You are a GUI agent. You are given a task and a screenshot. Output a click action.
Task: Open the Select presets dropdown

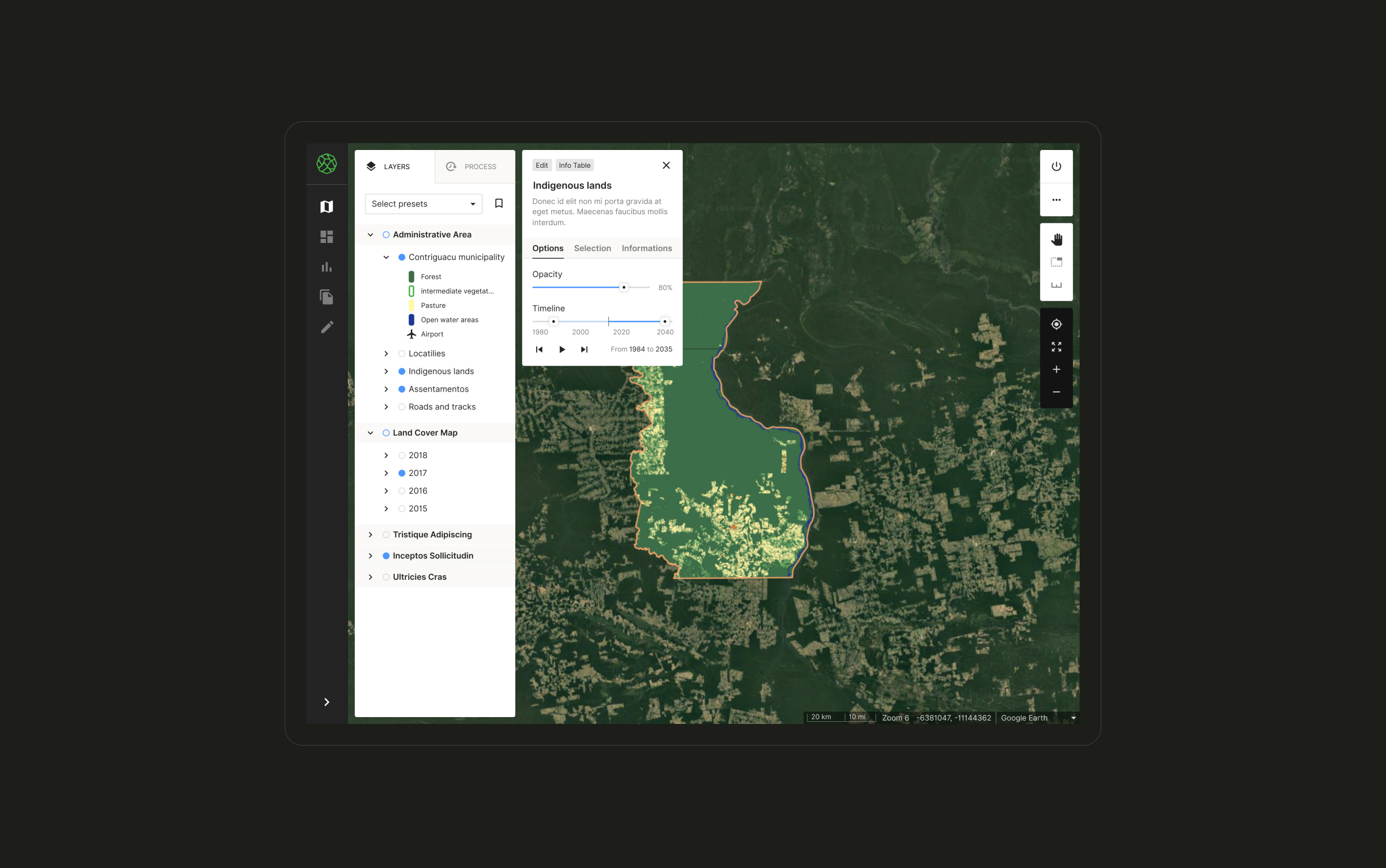click(x=422, y=204)
